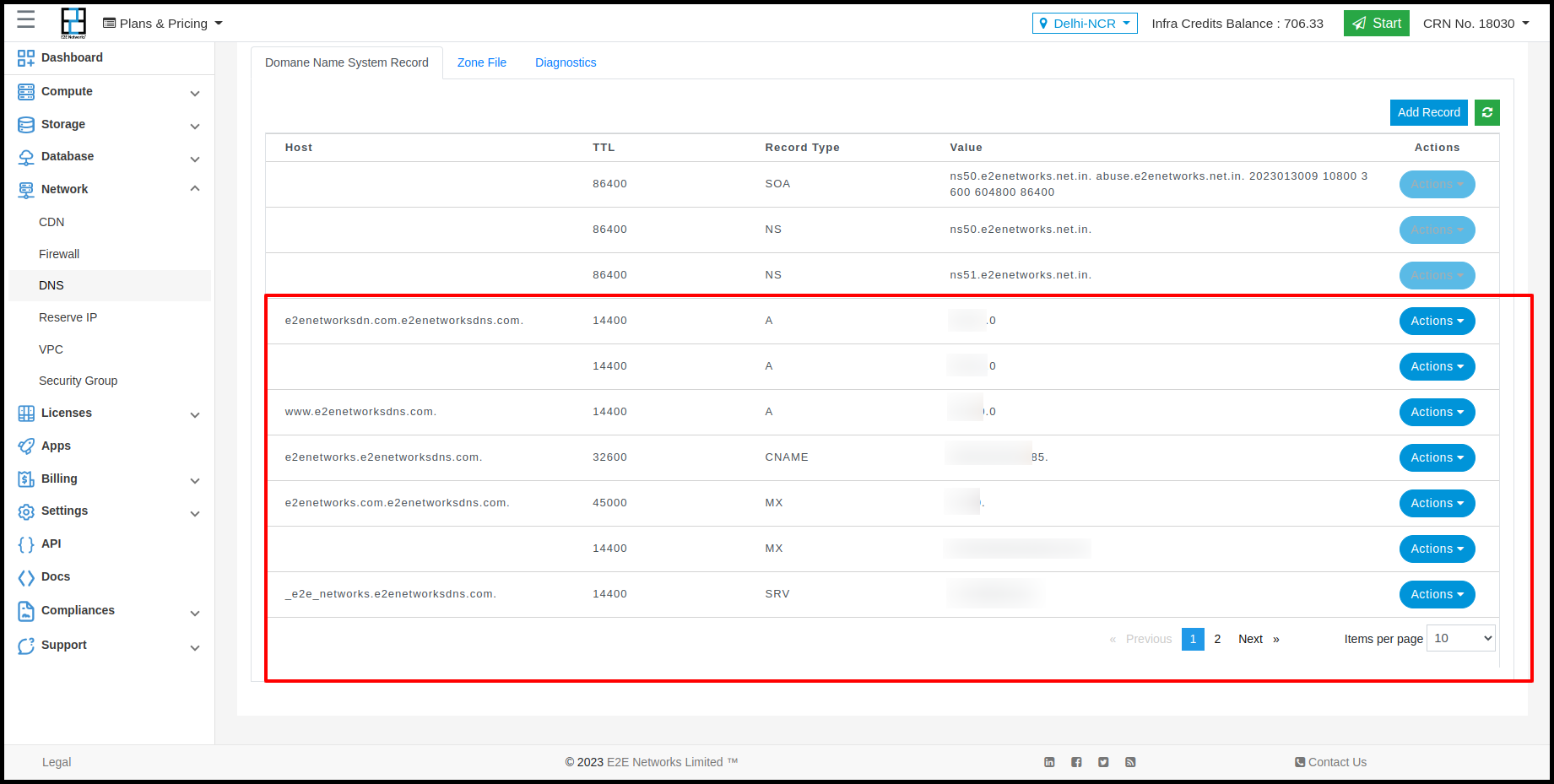Click the Storage disk icon

coord(26,124)
